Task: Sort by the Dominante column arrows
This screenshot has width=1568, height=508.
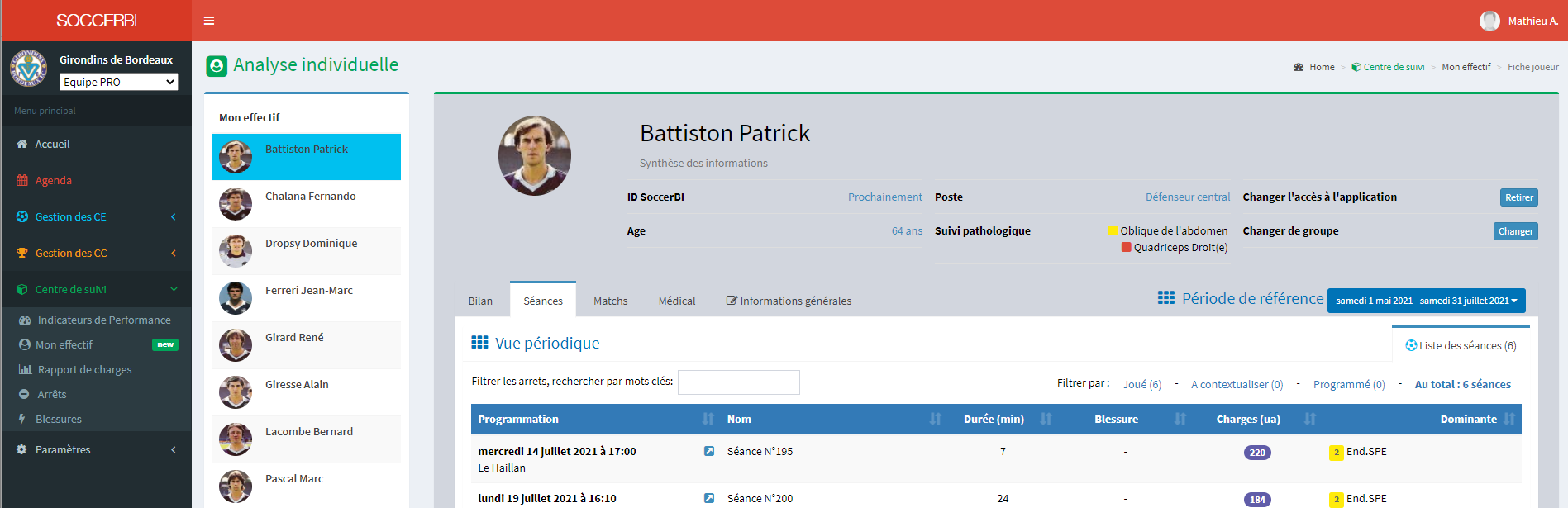Action: [1509, 419]
